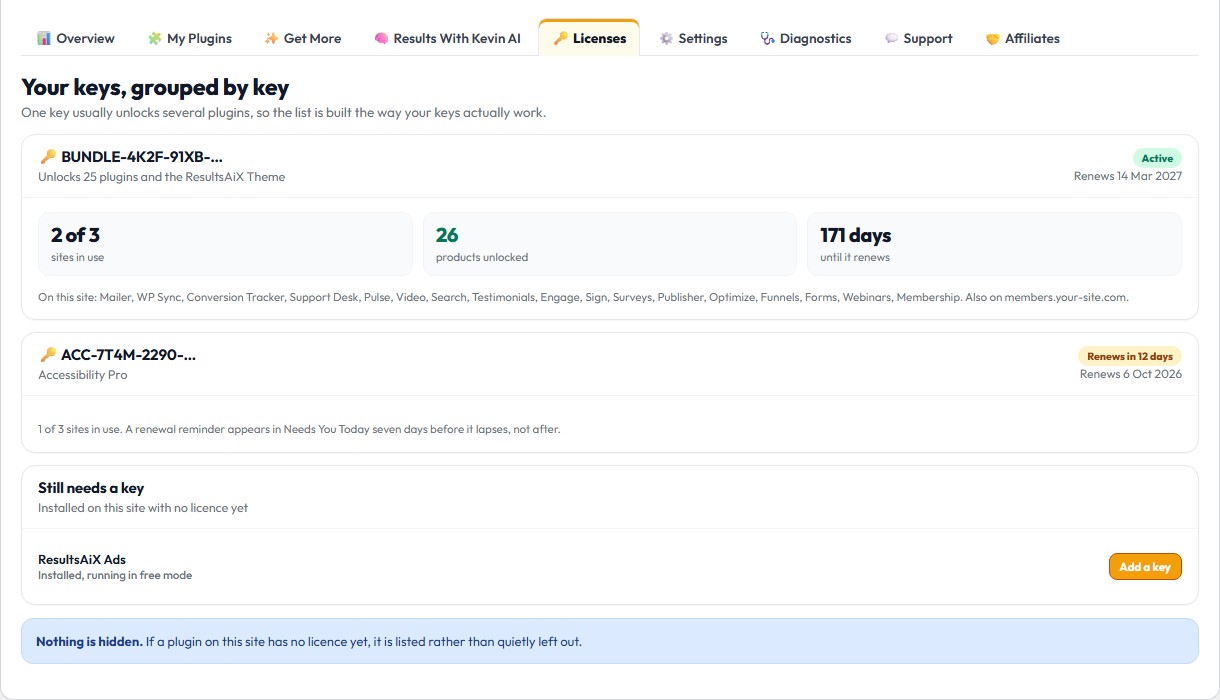Screen dimensions: 1220x700
Task: Click the Settings gear icon
Action: coord(666,38)
